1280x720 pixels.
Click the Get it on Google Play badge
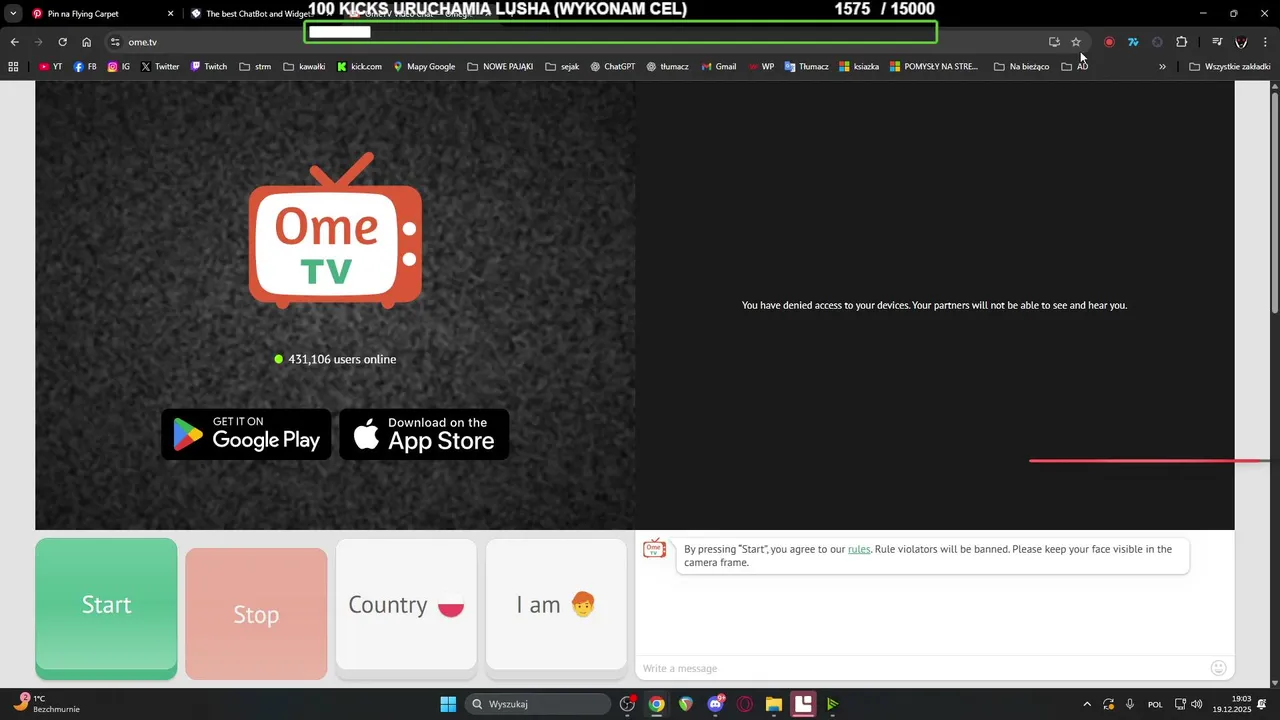(246, 434)
